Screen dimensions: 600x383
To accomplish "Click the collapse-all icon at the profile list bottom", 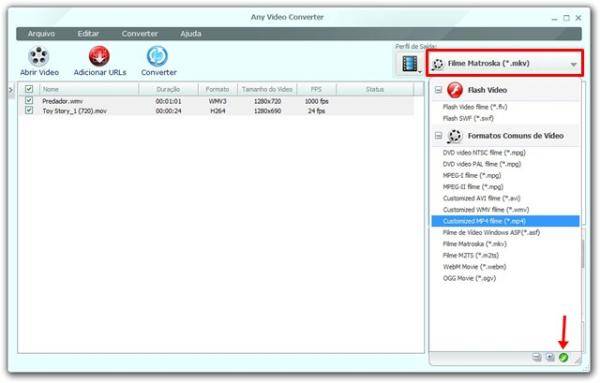I will tap(537, 357).
